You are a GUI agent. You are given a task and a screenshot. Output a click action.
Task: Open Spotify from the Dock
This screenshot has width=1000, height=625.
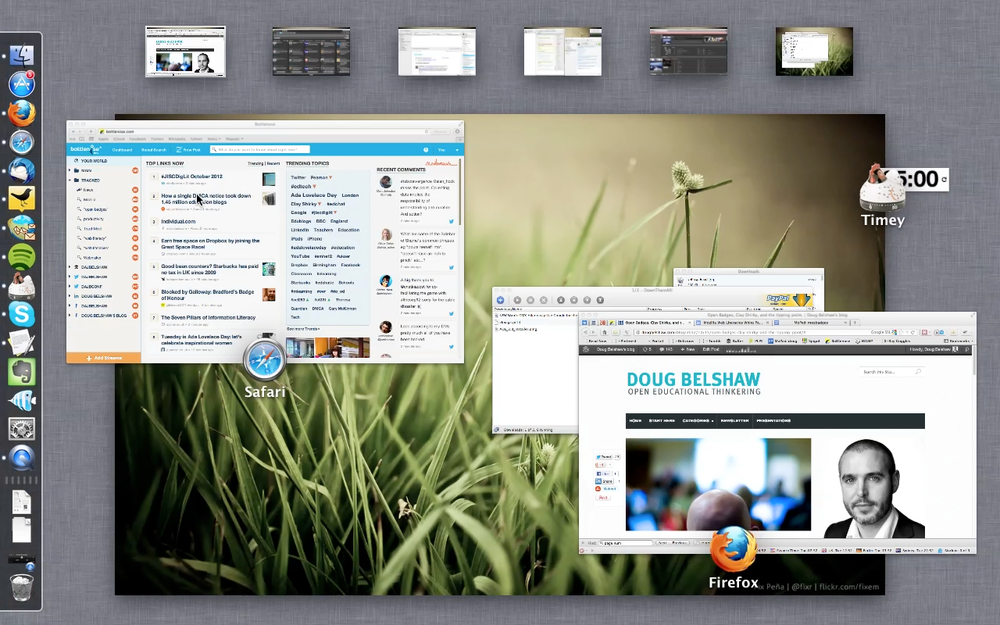20,254
